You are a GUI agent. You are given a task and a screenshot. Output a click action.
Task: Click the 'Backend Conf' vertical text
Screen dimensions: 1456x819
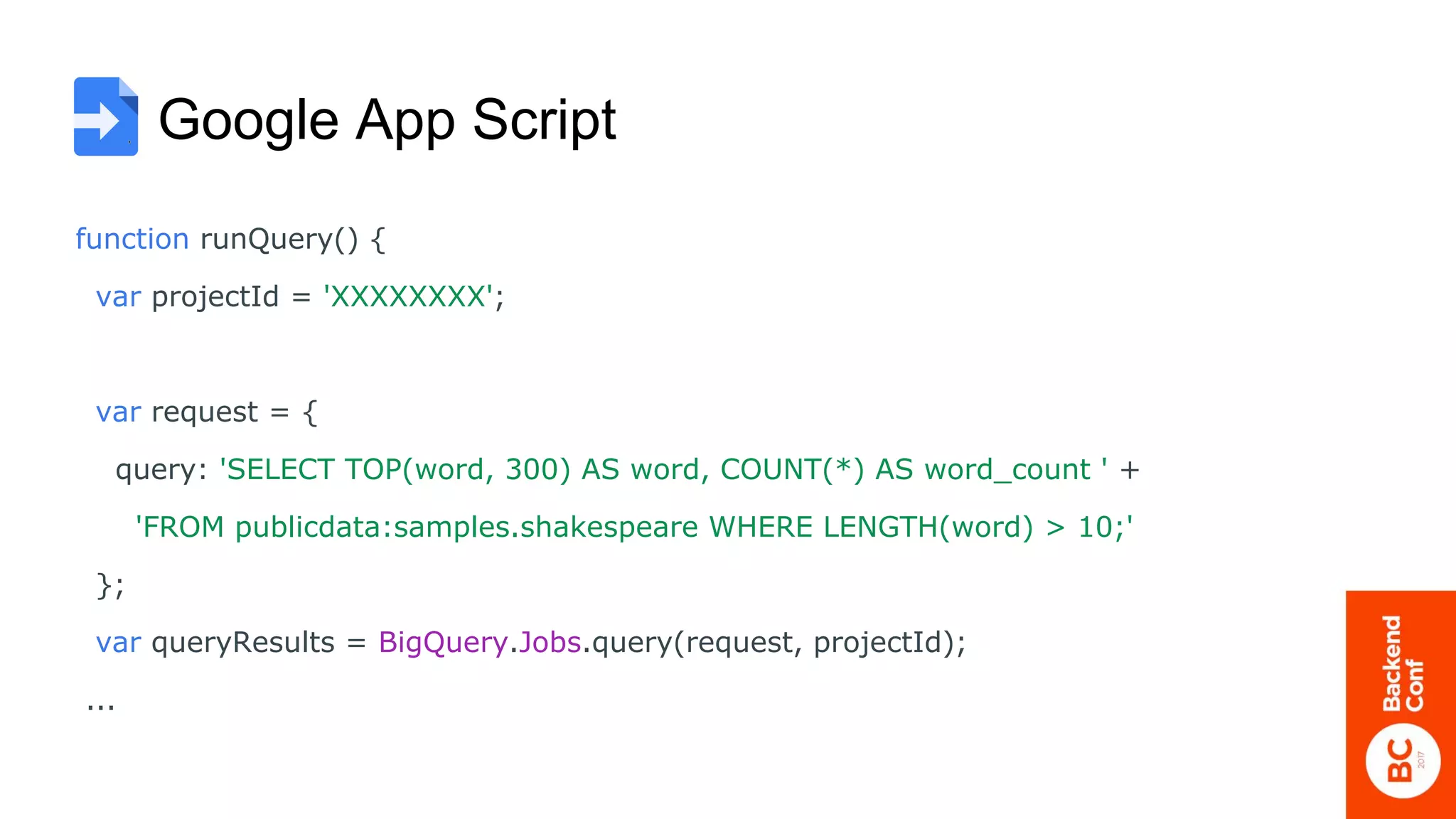pos(1403,663)
